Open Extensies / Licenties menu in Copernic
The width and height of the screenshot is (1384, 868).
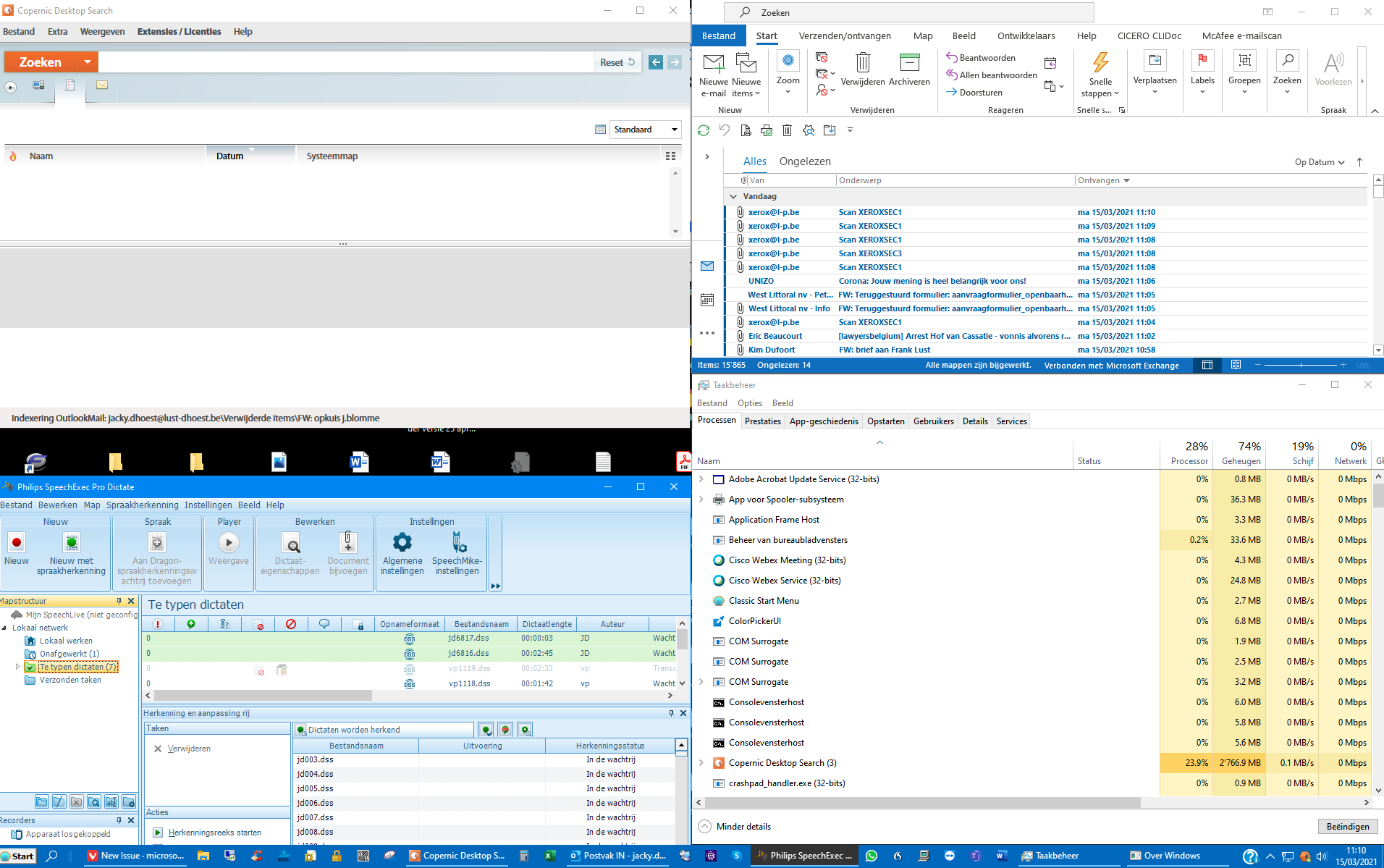pyautogui.click(x=179, y=32)
